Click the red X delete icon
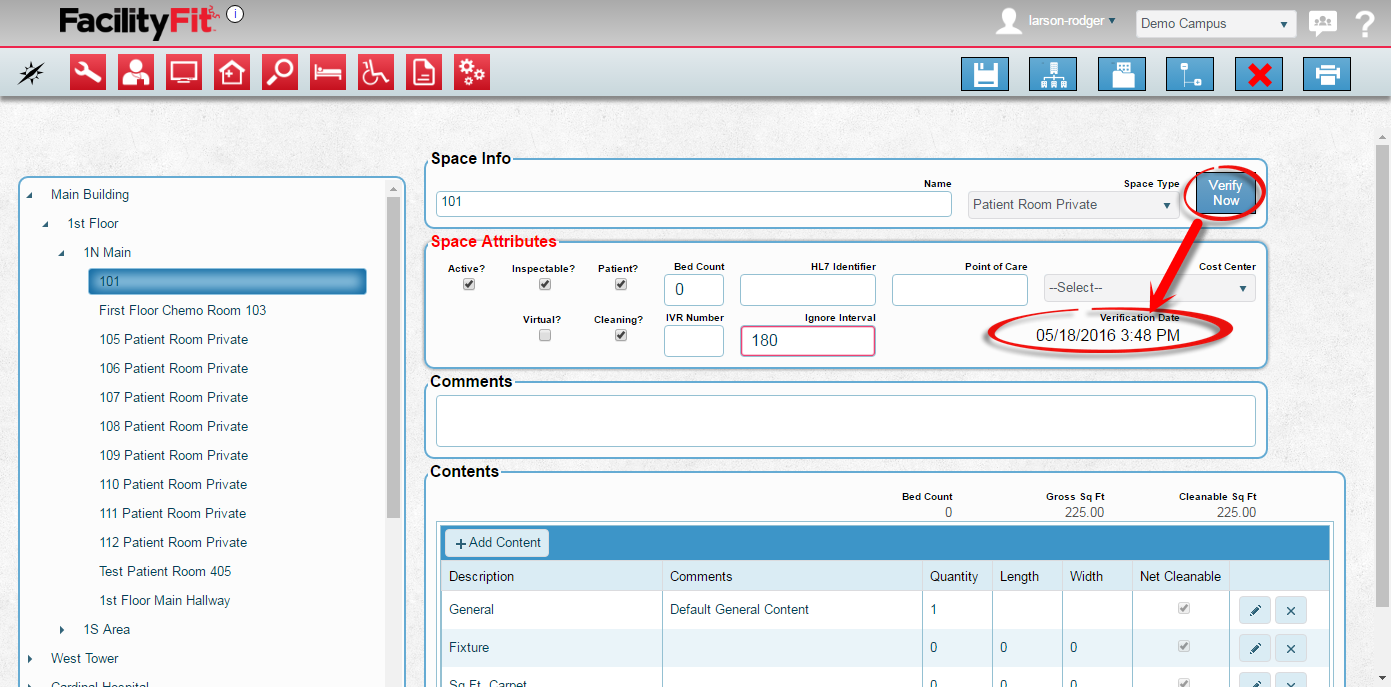Screen dimensions: 1391x687 coord(1259,75)
